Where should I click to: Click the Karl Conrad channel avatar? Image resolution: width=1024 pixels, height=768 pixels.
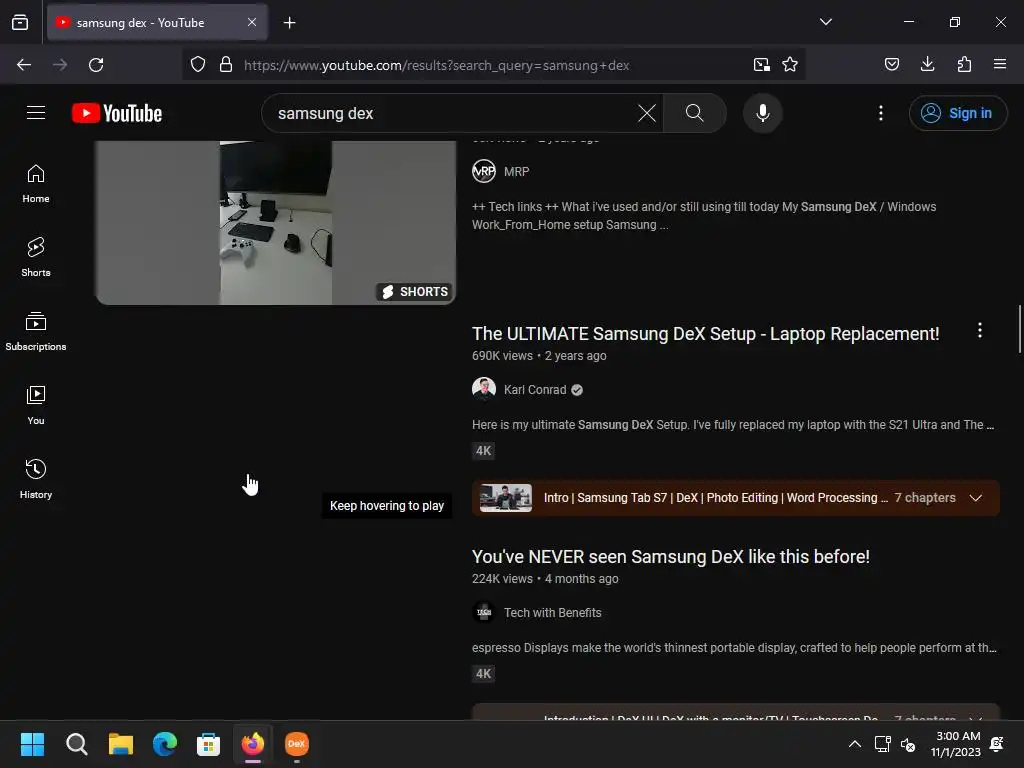484,389
